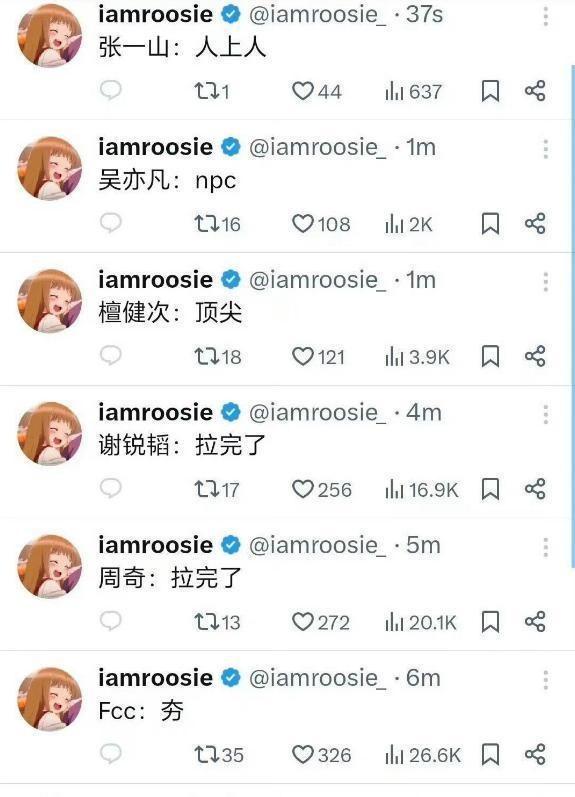
Task: Open the 檀健次：顶尖 tweet text
Action: click(x=170, y=312)
